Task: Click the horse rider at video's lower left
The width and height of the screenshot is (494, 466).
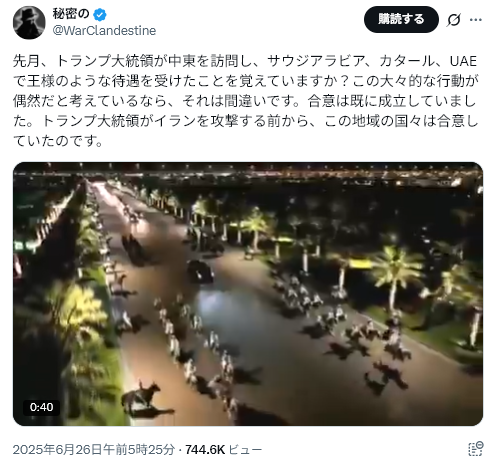Action: pos(141,393)
